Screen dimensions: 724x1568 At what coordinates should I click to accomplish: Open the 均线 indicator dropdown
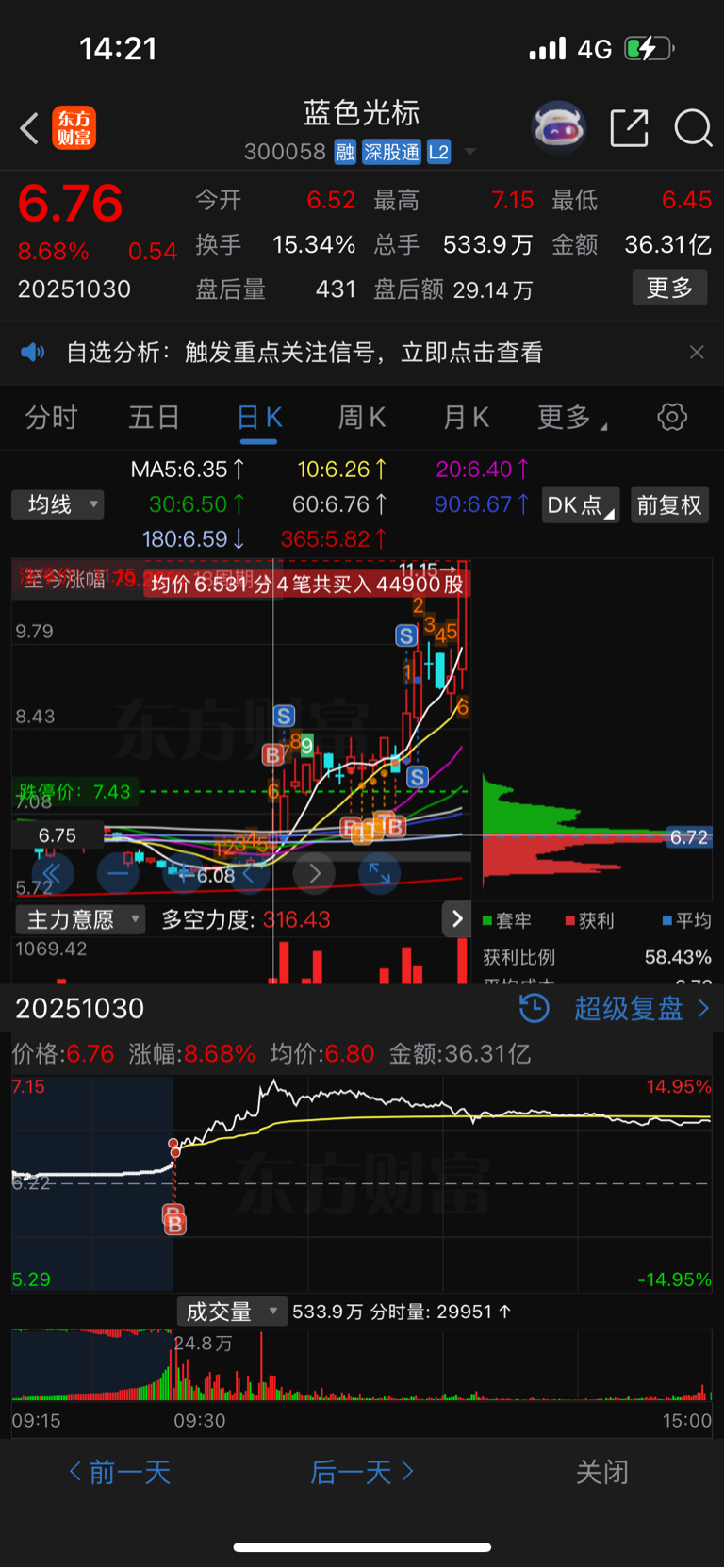point(58,504)
